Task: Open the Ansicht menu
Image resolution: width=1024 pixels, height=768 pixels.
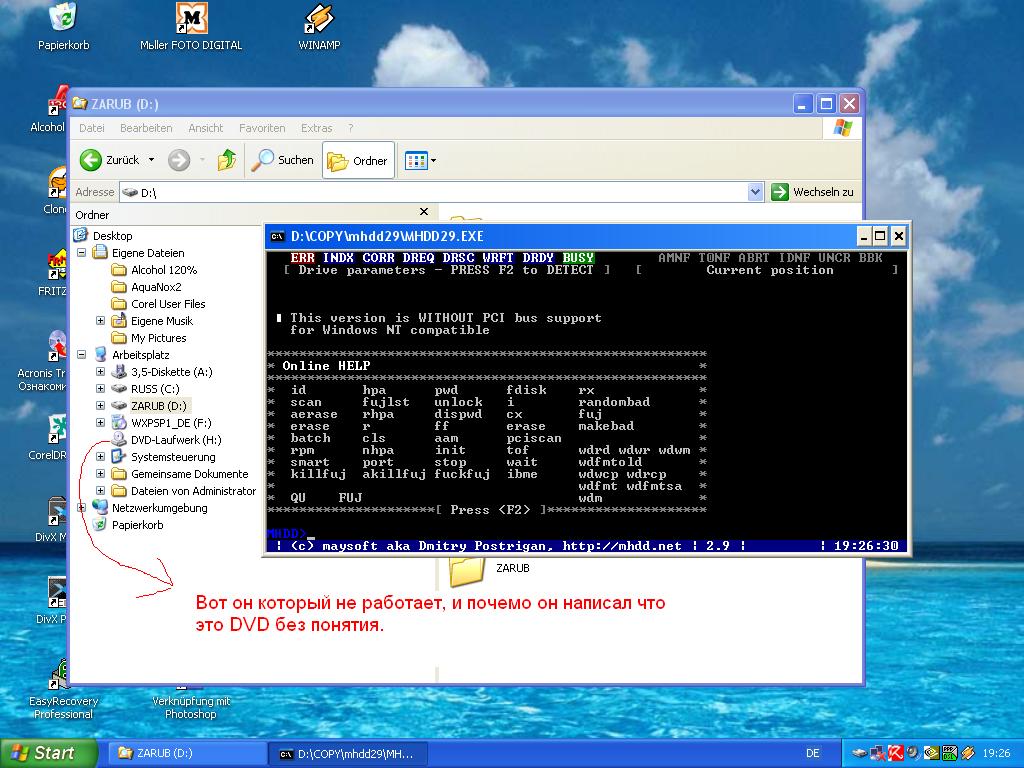Action: coord(206,128)
